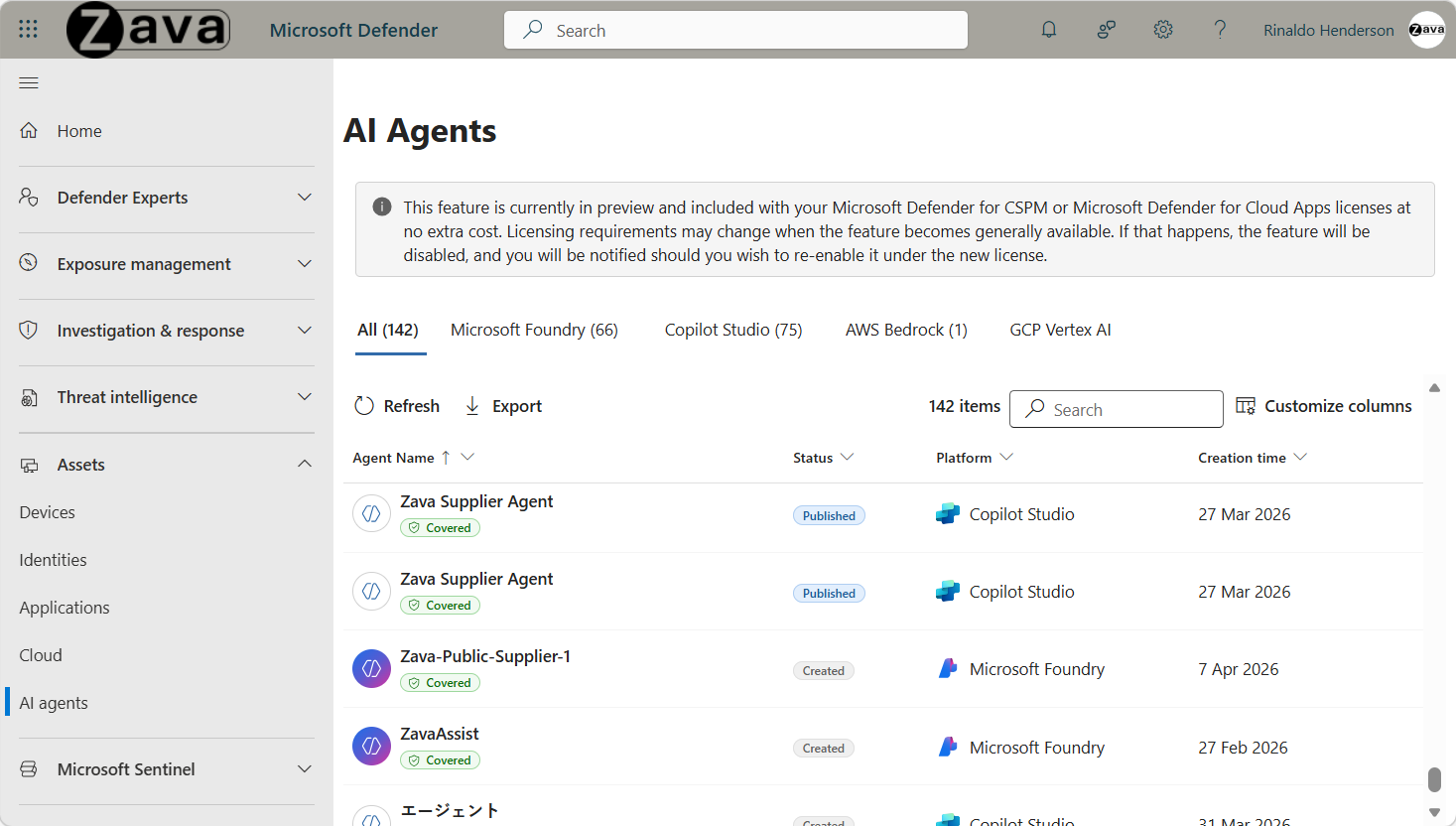Open the Status column dropdown chevron
The width and height of the screenshot is (1456, 826).
click(x=847, y=457)
